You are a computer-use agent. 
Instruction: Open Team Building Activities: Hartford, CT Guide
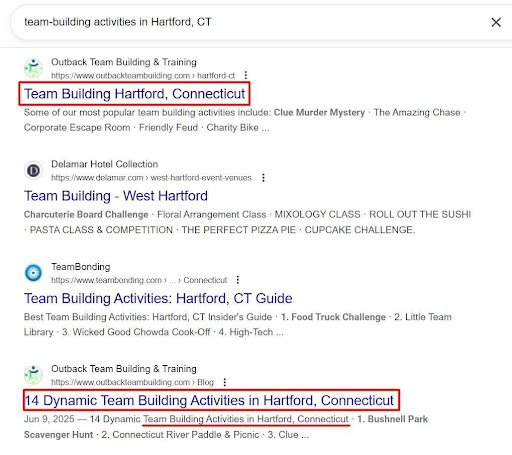coord(158,298)
